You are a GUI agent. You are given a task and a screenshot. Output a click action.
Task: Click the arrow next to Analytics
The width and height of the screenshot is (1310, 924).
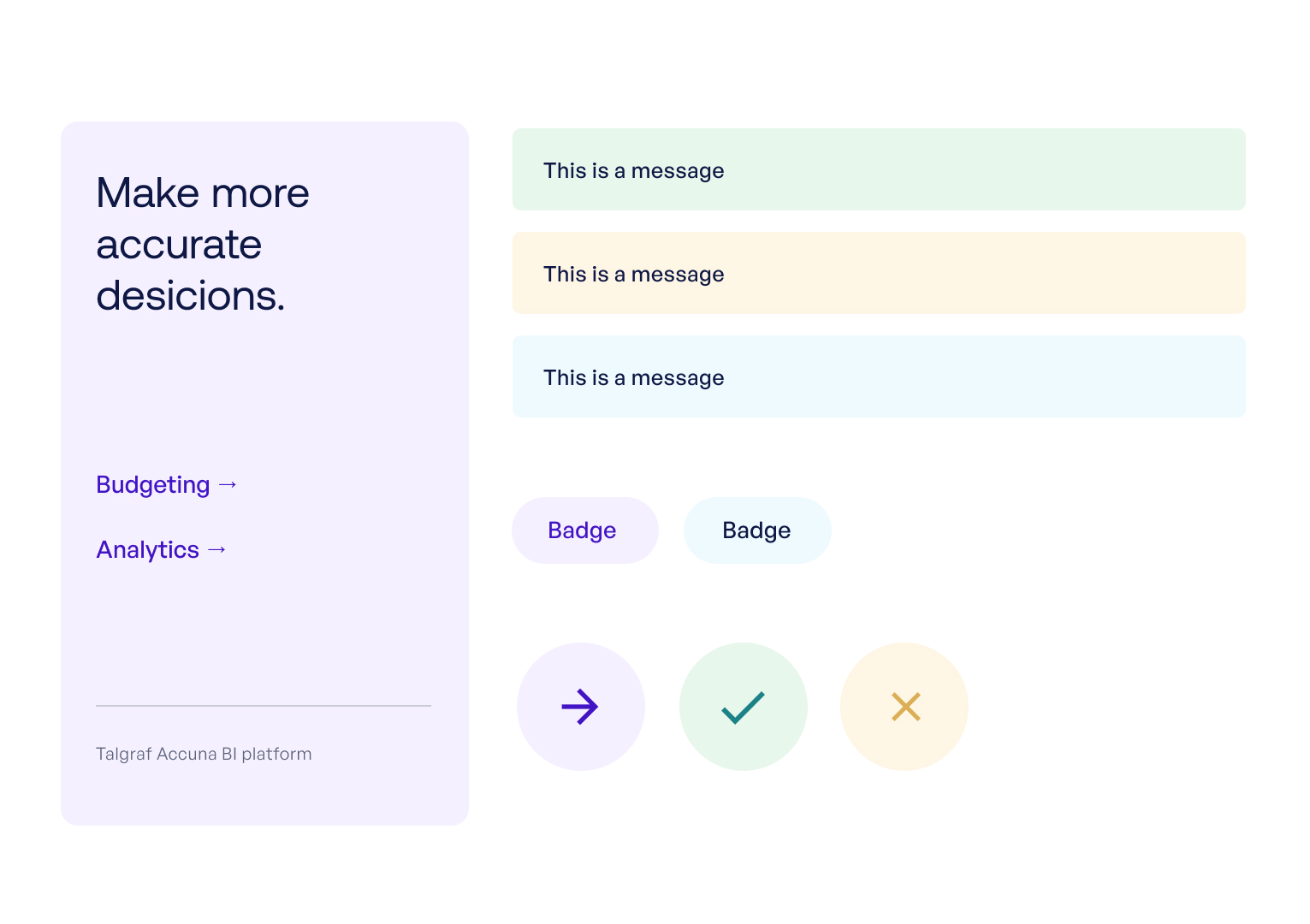pos(217,550)
